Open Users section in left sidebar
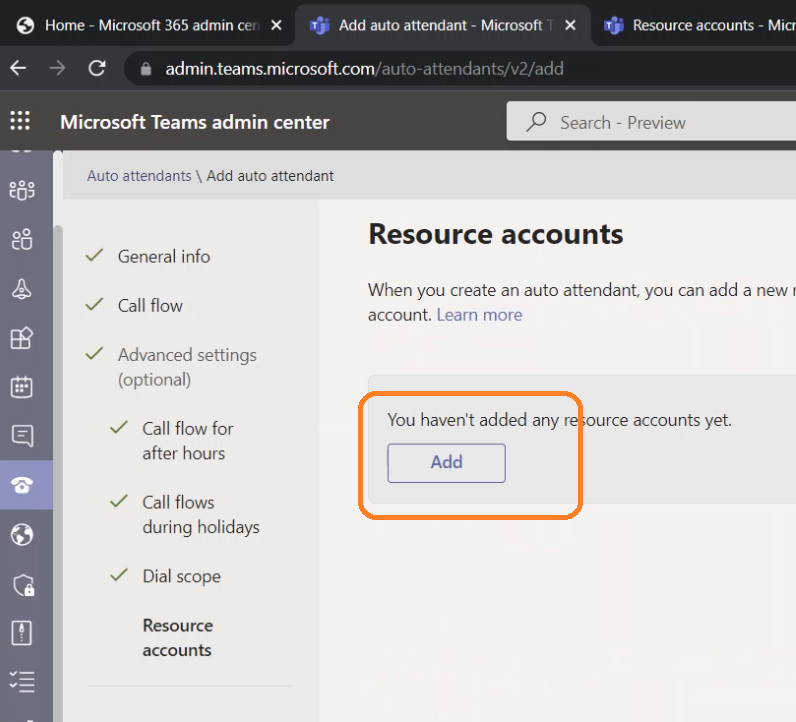The width and height of the screenshot is (796, 722). click(21, 239)
